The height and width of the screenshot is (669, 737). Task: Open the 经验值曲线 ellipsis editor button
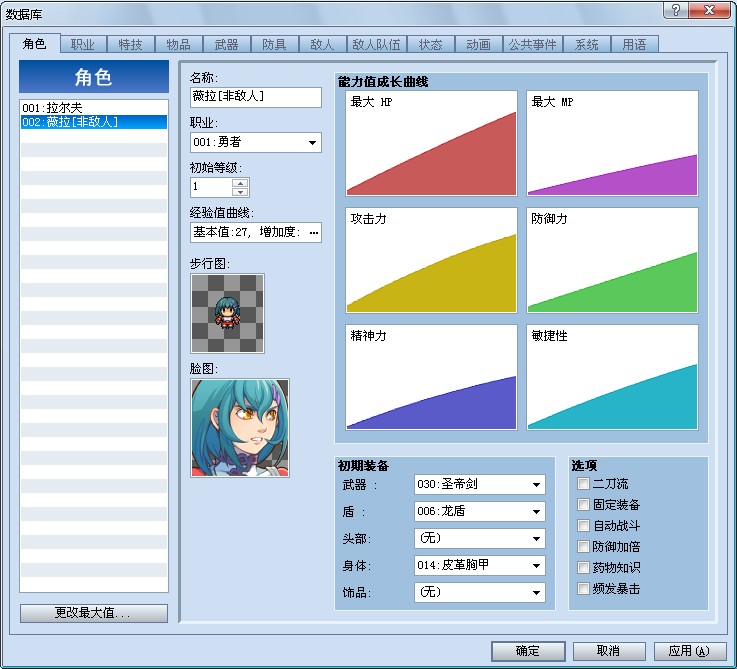pyautogui.click(x=314, y=232)
